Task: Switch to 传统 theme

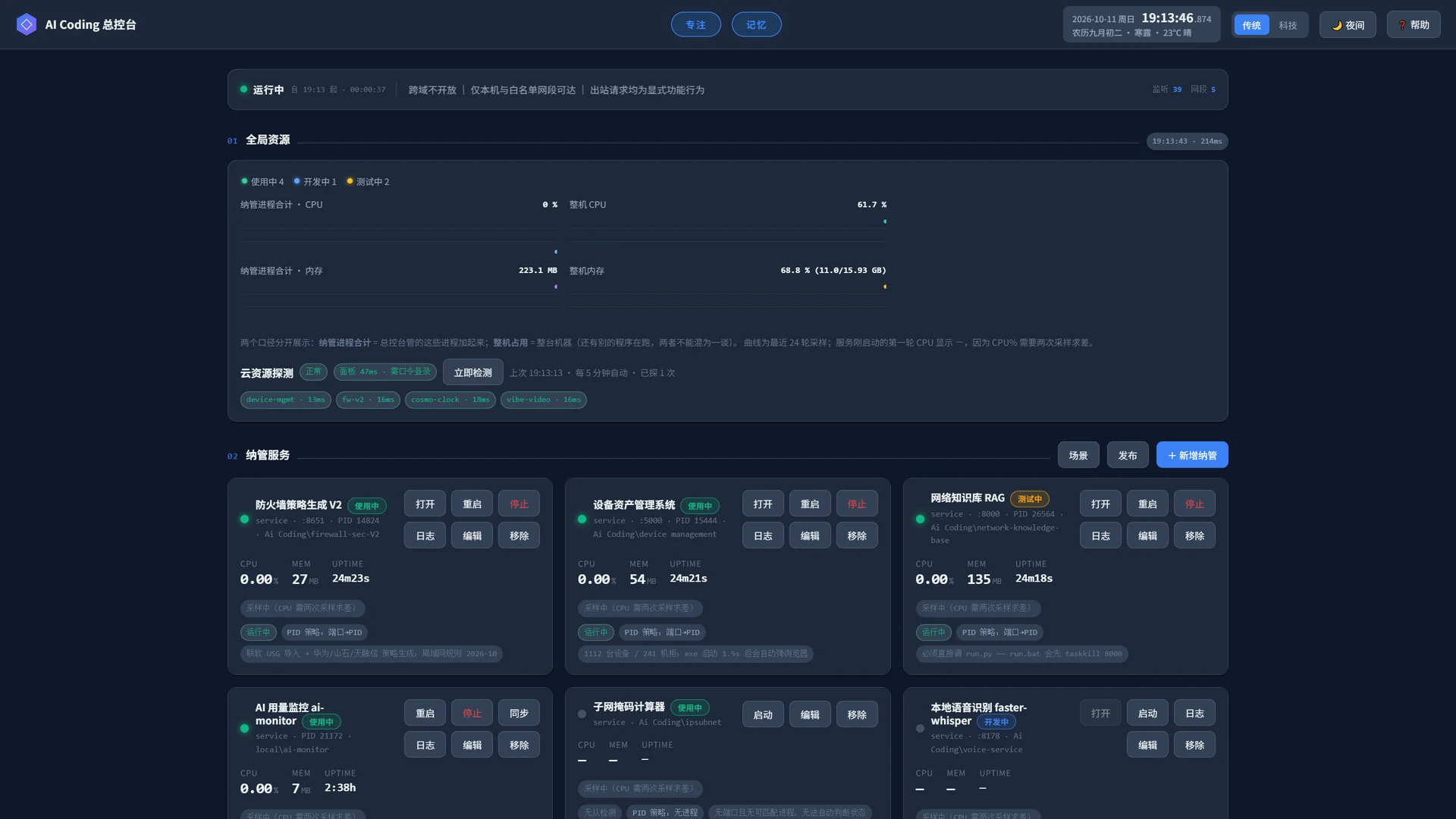Action: click(x=1251, y=25)
